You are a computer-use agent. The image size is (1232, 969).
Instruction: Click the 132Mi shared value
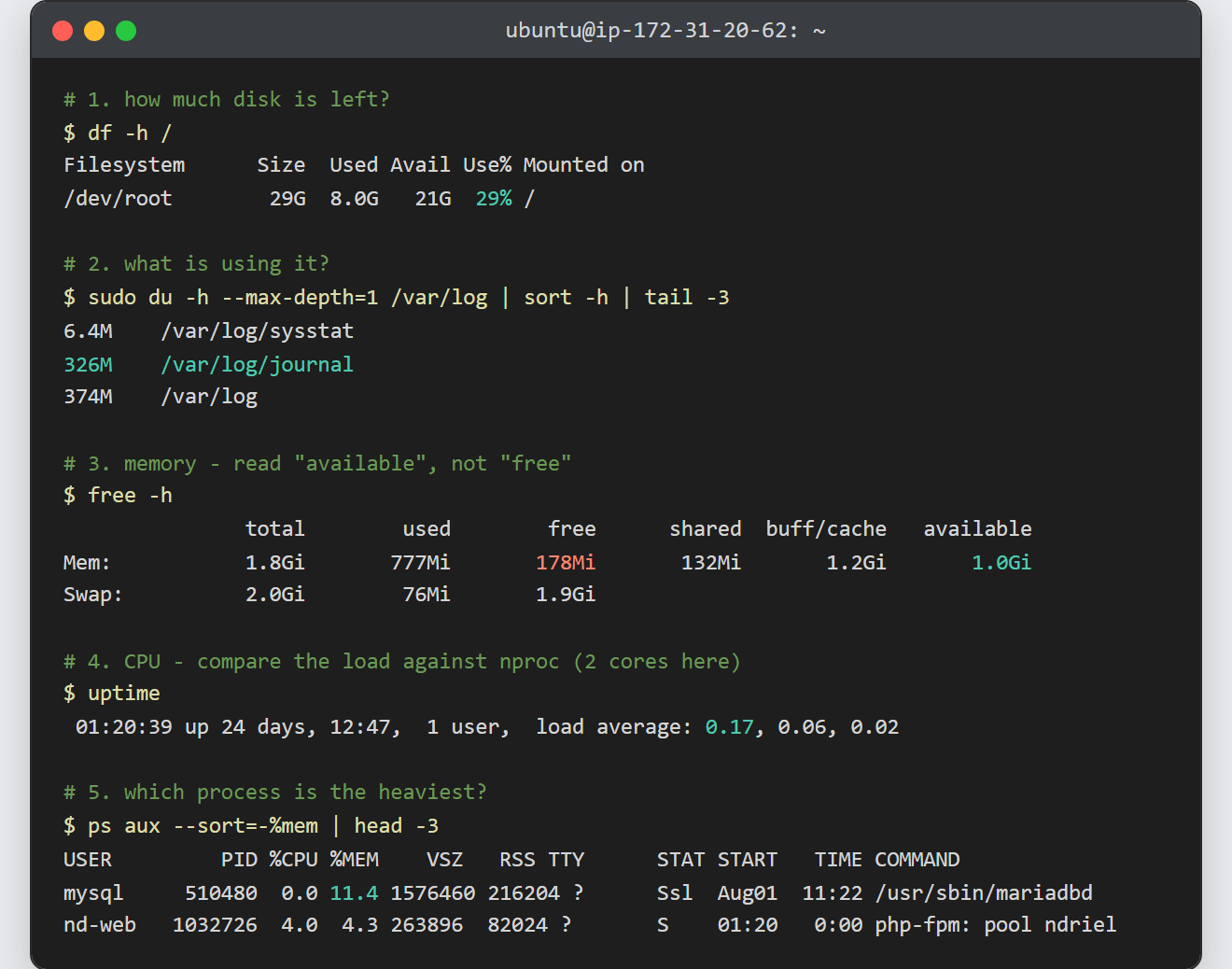[711, 563]
